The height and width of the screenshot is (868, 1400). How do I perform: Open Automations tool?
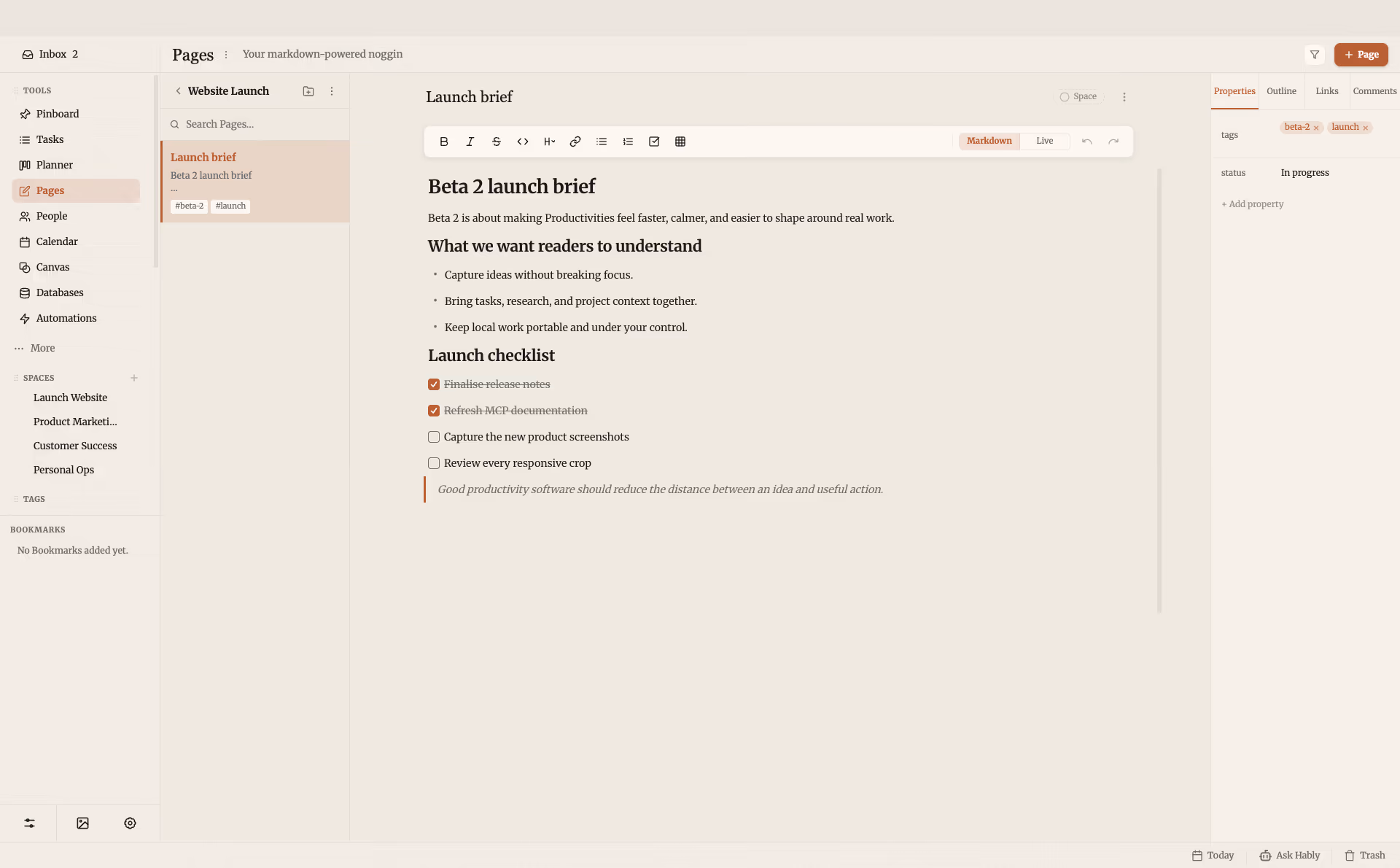[76, 318]
